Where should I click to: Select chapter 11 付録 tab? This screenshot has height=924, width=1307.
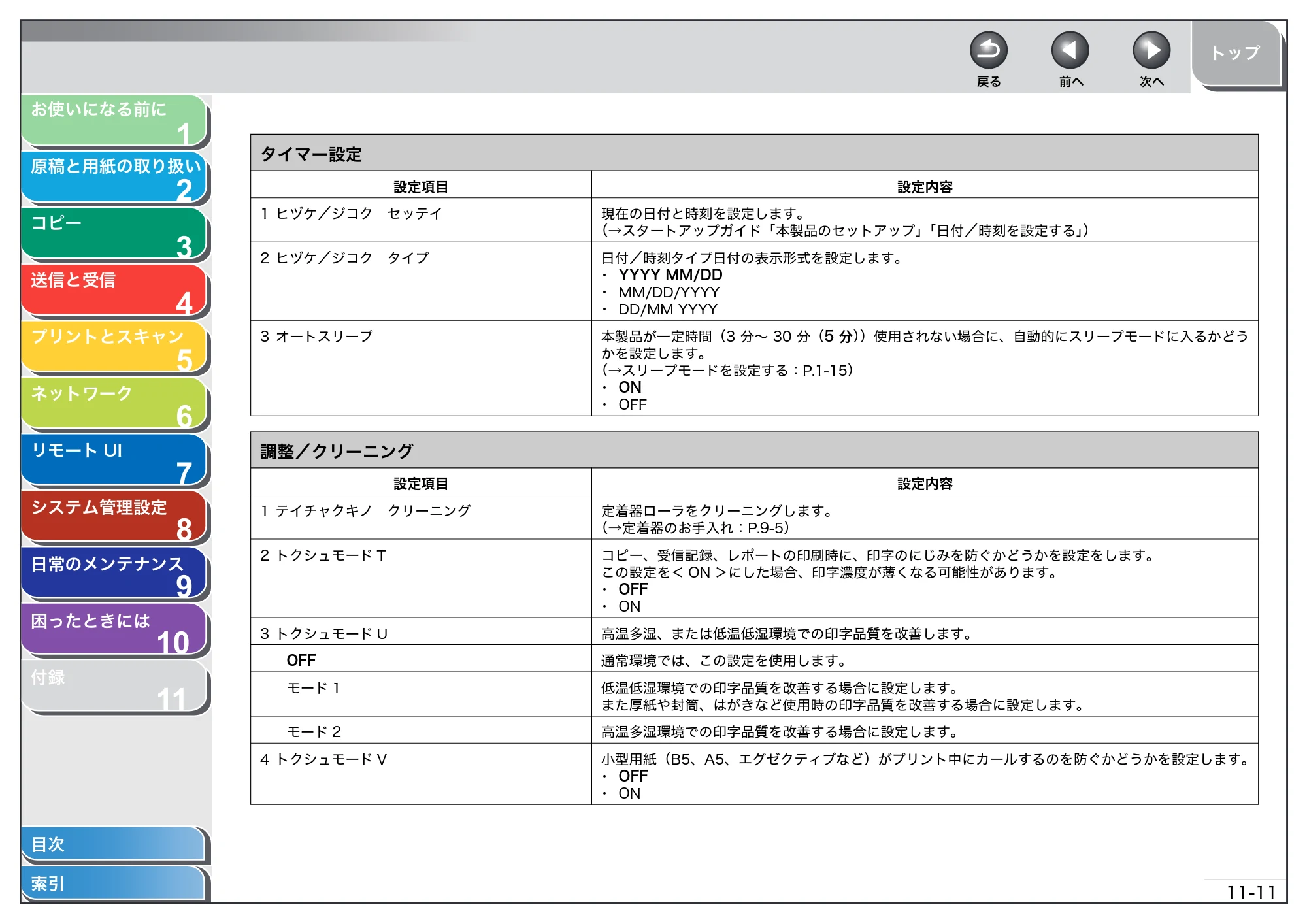[x=114, y=687]
